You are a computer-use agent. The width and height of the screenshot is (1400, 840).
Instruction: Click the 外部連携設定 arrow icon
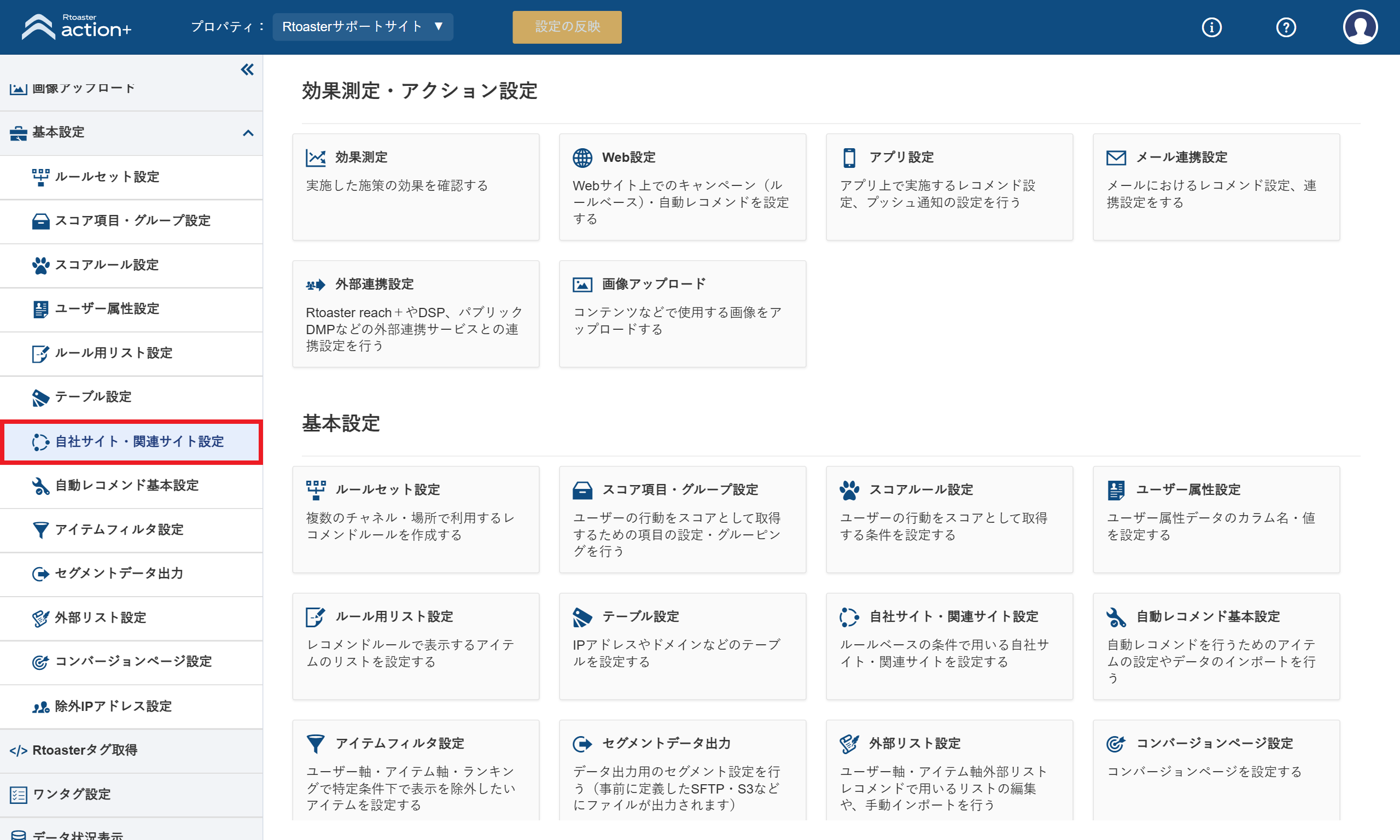316,285
